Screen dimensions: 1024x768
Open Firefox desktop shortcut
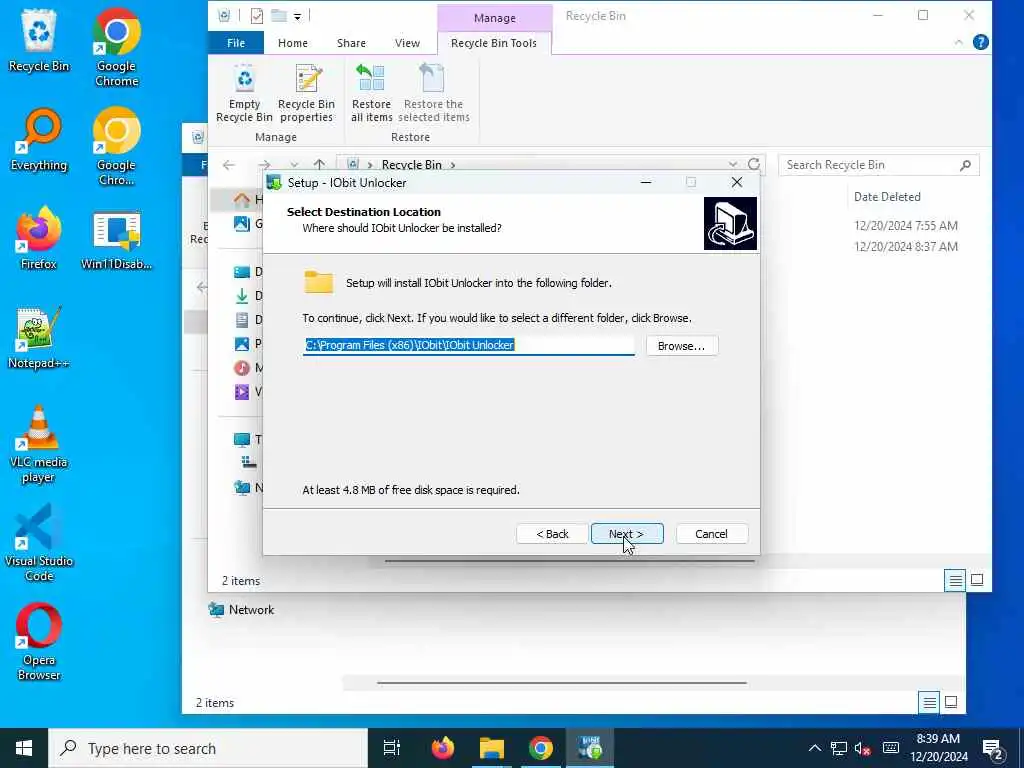[x=39, y=238]
